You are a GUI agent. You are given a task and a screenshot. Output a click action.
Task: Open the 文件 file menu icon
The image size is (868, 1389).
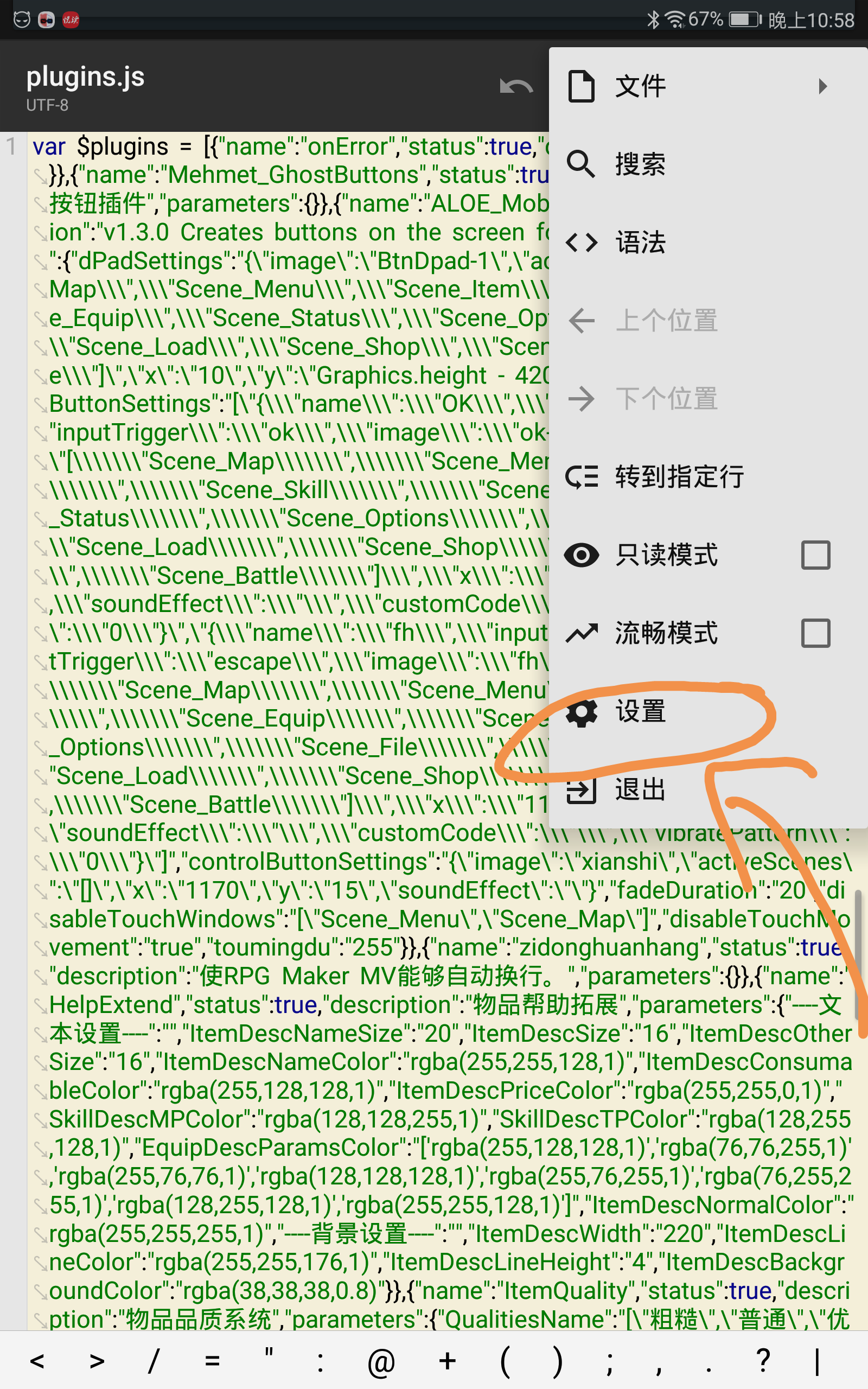coord(581,86)
